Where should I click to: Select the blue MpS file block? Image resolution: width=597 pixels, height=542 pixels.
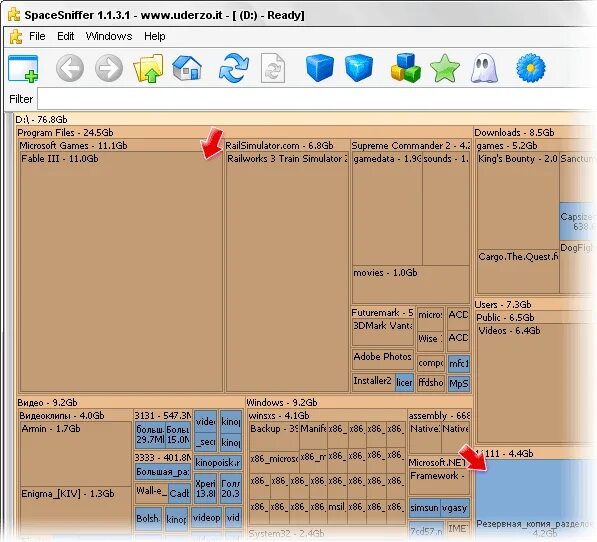pos(459,383)
